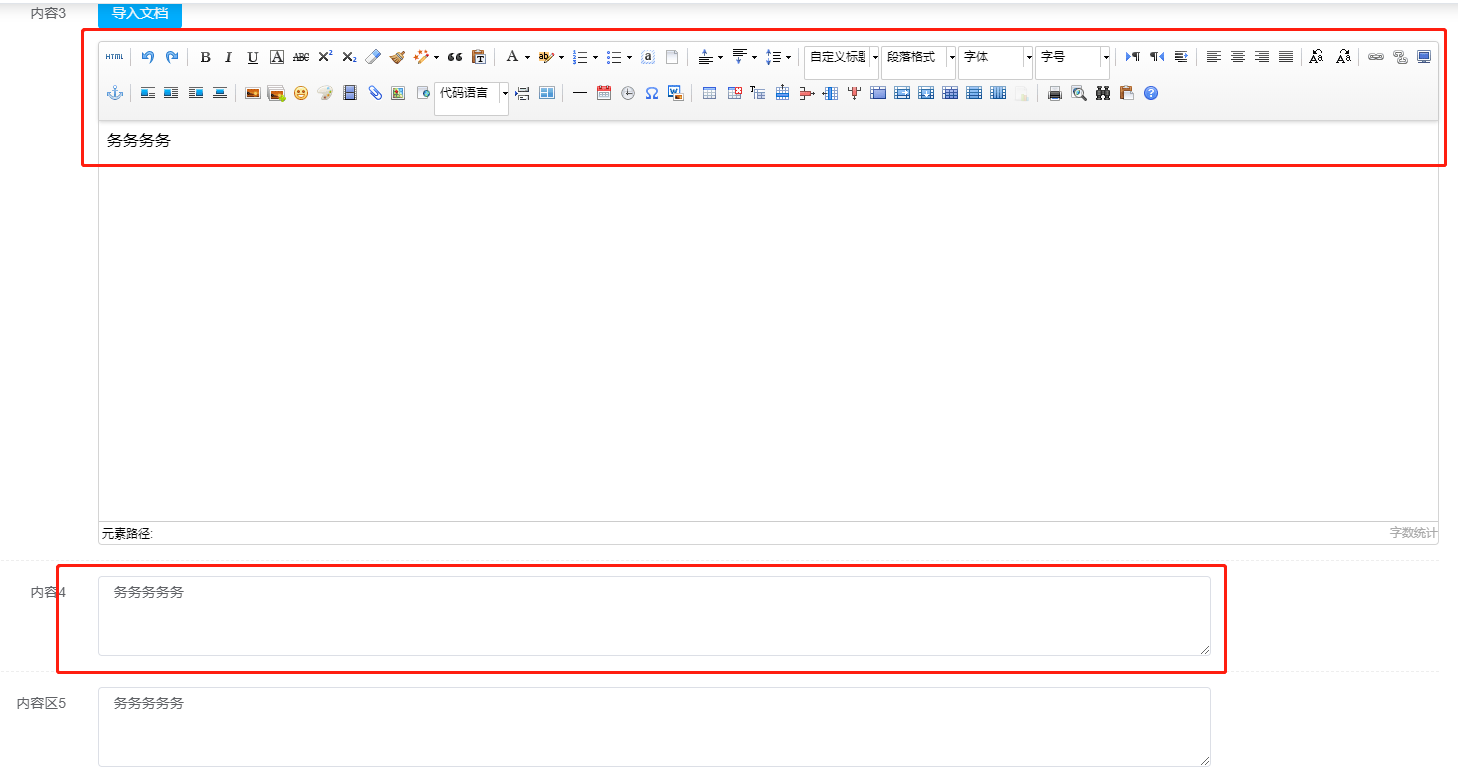This screenshot has width=1458, height=780.
Task: Select all content in the editor
Action: pyautogui.click(x=648, y=57)
